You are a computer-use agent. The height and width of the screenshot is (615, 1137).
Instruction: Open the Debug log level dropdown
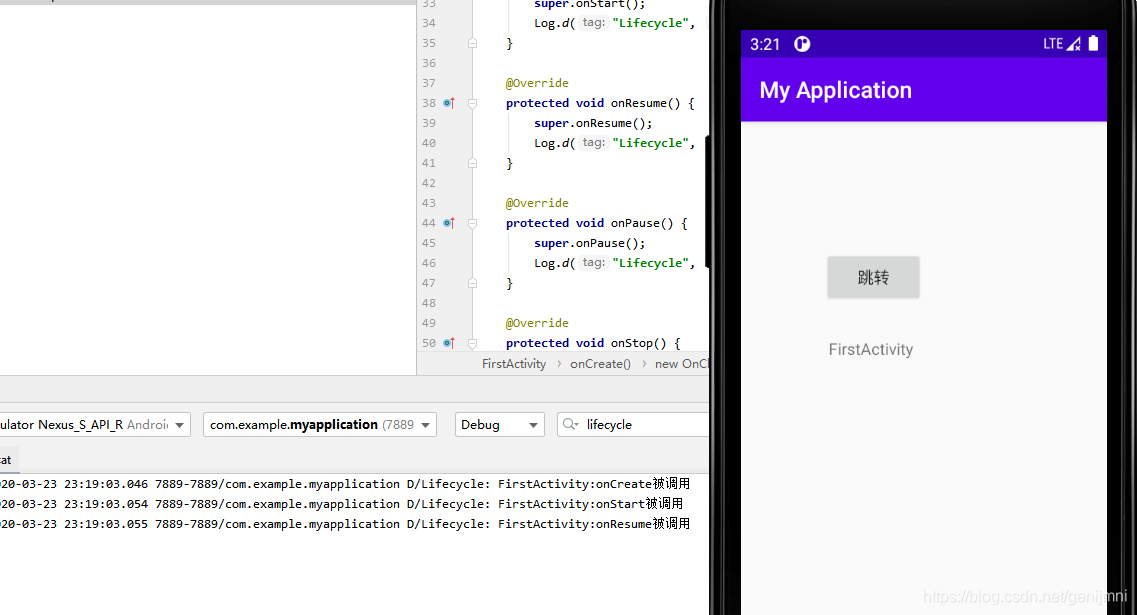[x=500, y=424]
